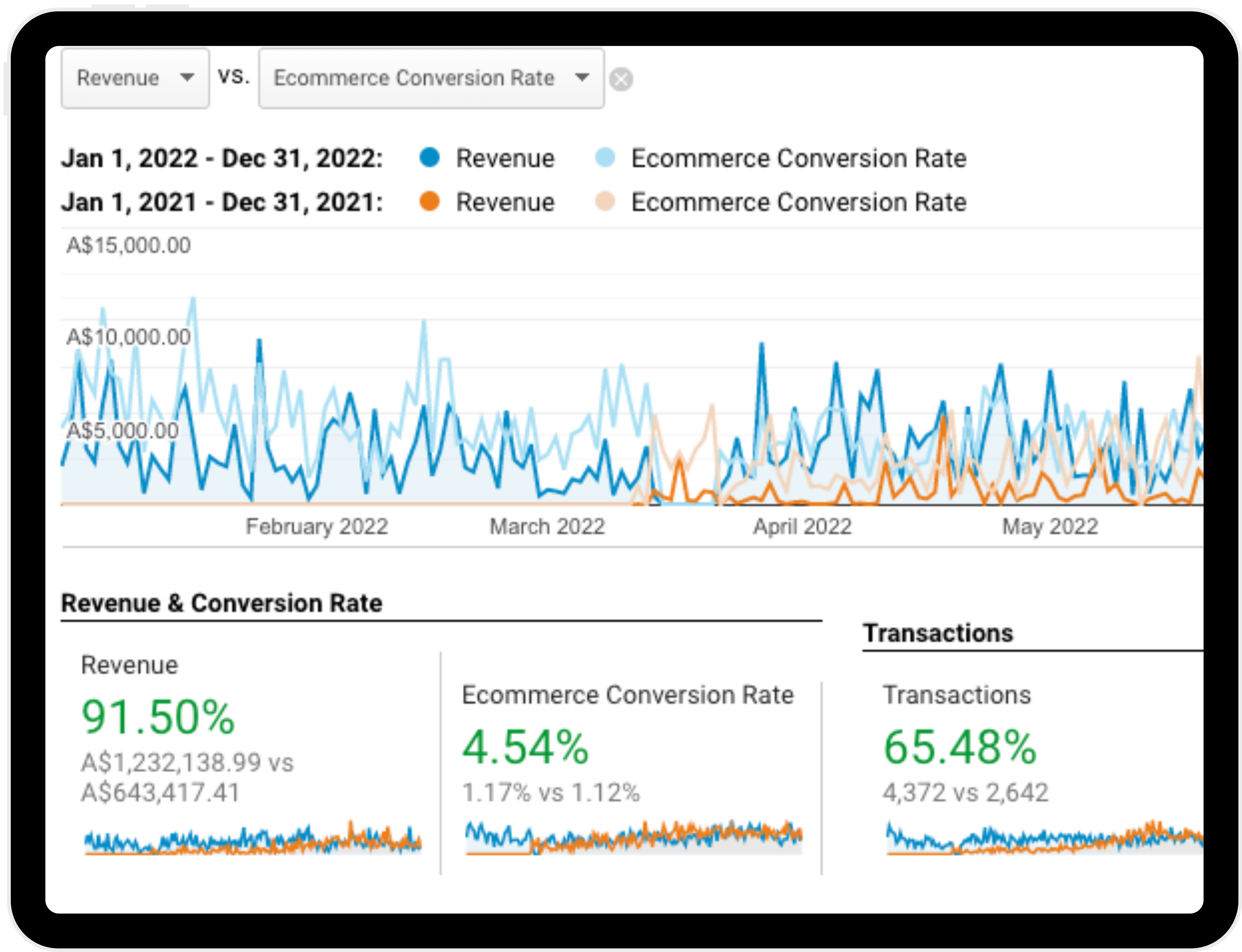Click the April 2022 axis label

pos(802,527)
